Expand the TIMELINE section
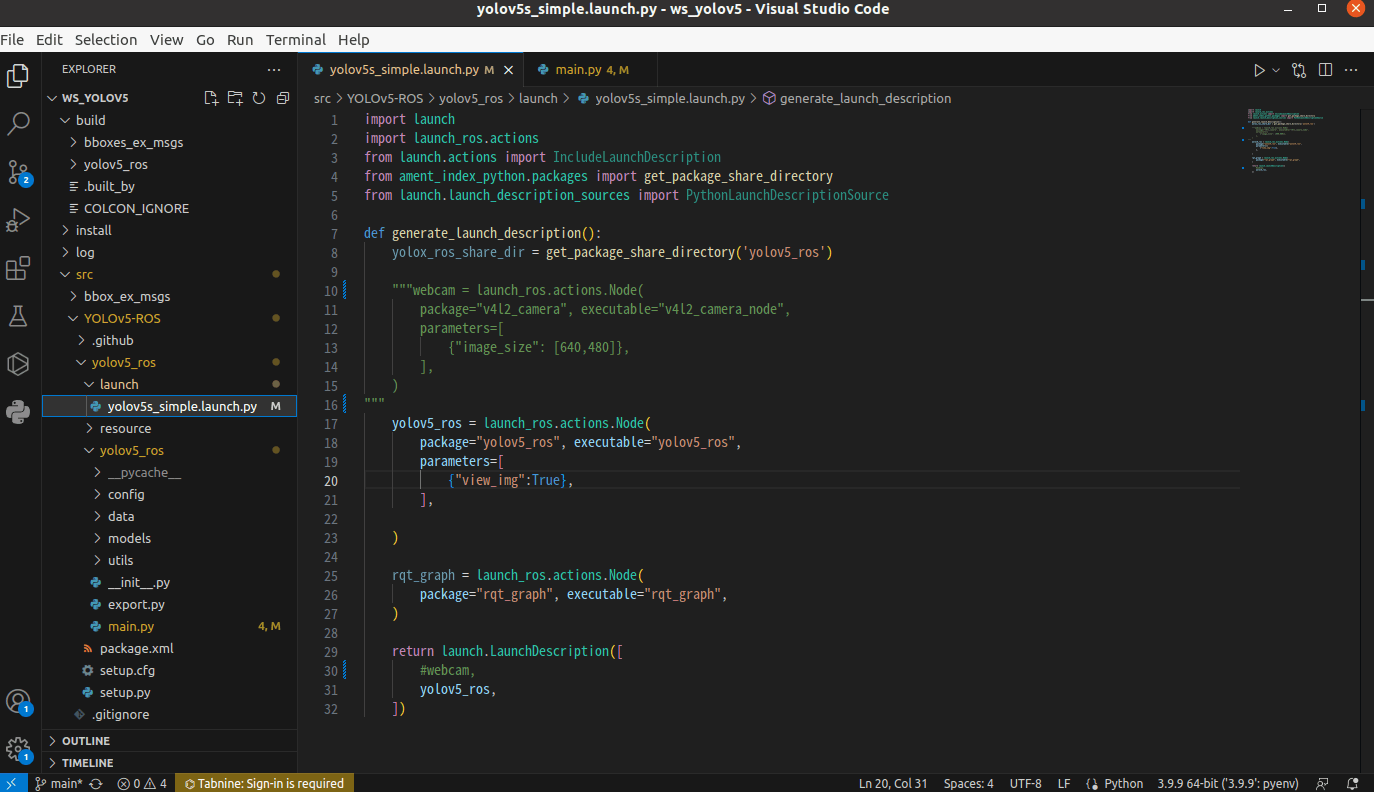This screenshot has height=792, width=1374. pyautogui.click(x=169, y=763)
